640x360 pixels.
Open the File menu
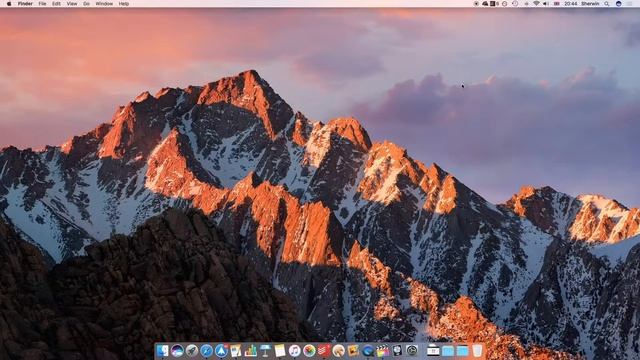pos(42,4)
